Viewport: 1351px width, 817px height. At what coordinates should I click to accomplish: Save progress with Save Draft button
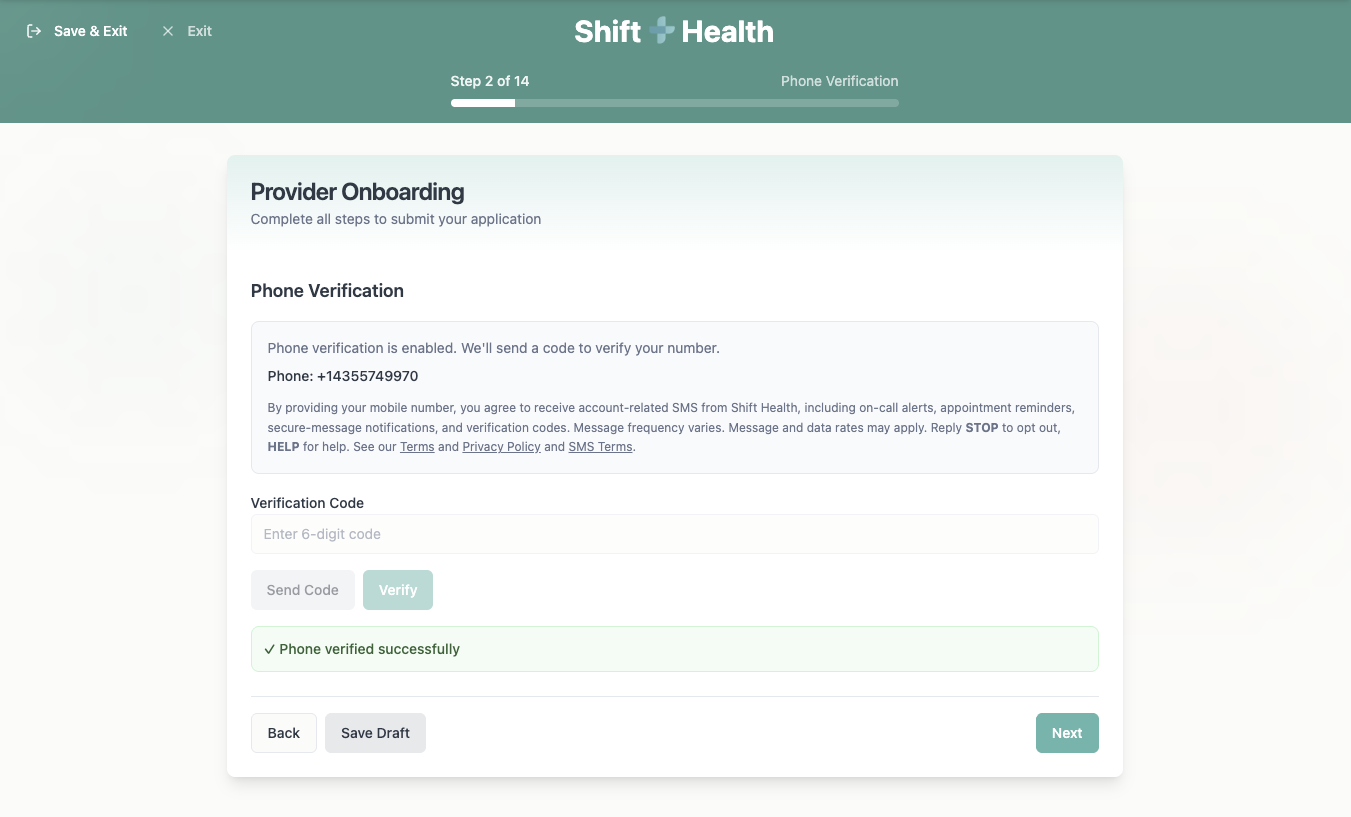(375, 733)
